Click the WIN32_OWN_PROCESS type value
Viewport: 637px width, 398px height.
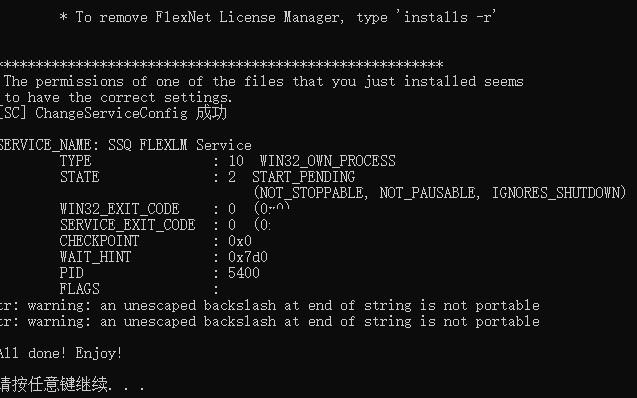327,161
